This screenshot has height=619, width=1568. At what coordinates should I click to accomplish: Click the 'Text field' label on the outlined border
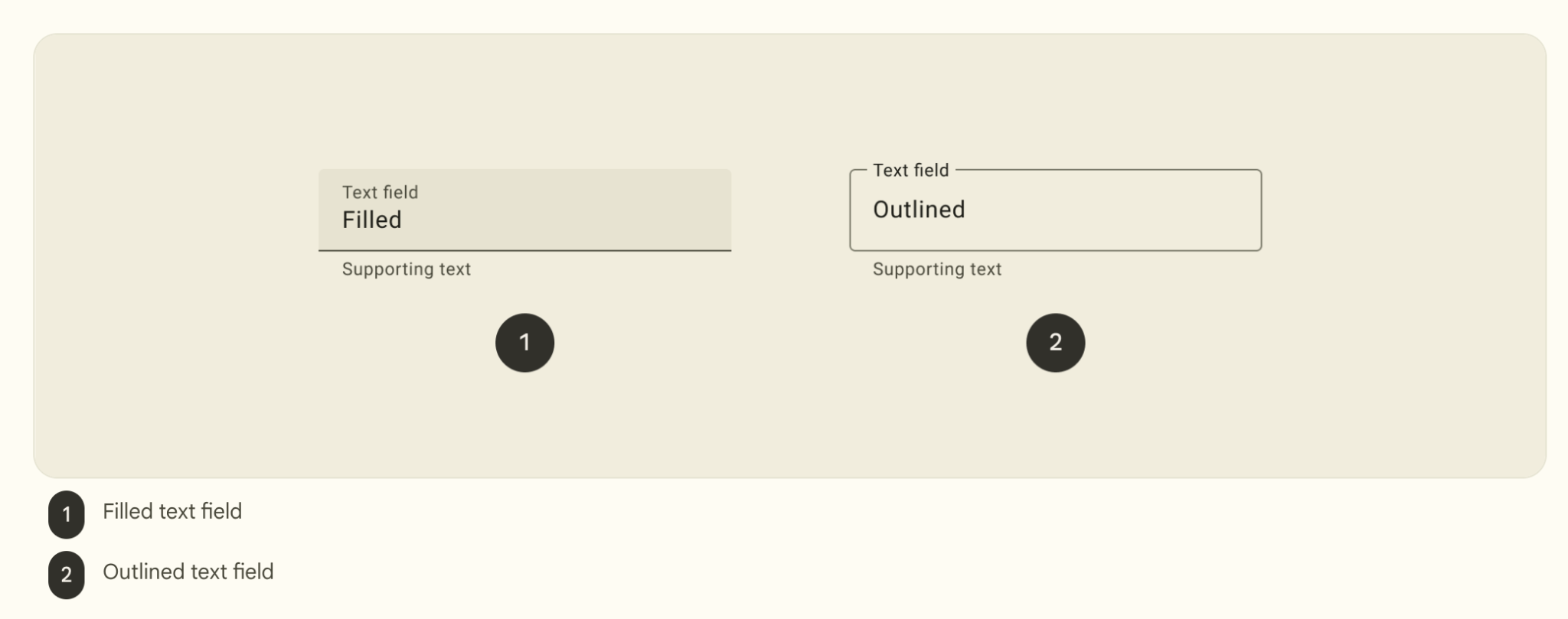pyautogui.click(x=910, y=171)
